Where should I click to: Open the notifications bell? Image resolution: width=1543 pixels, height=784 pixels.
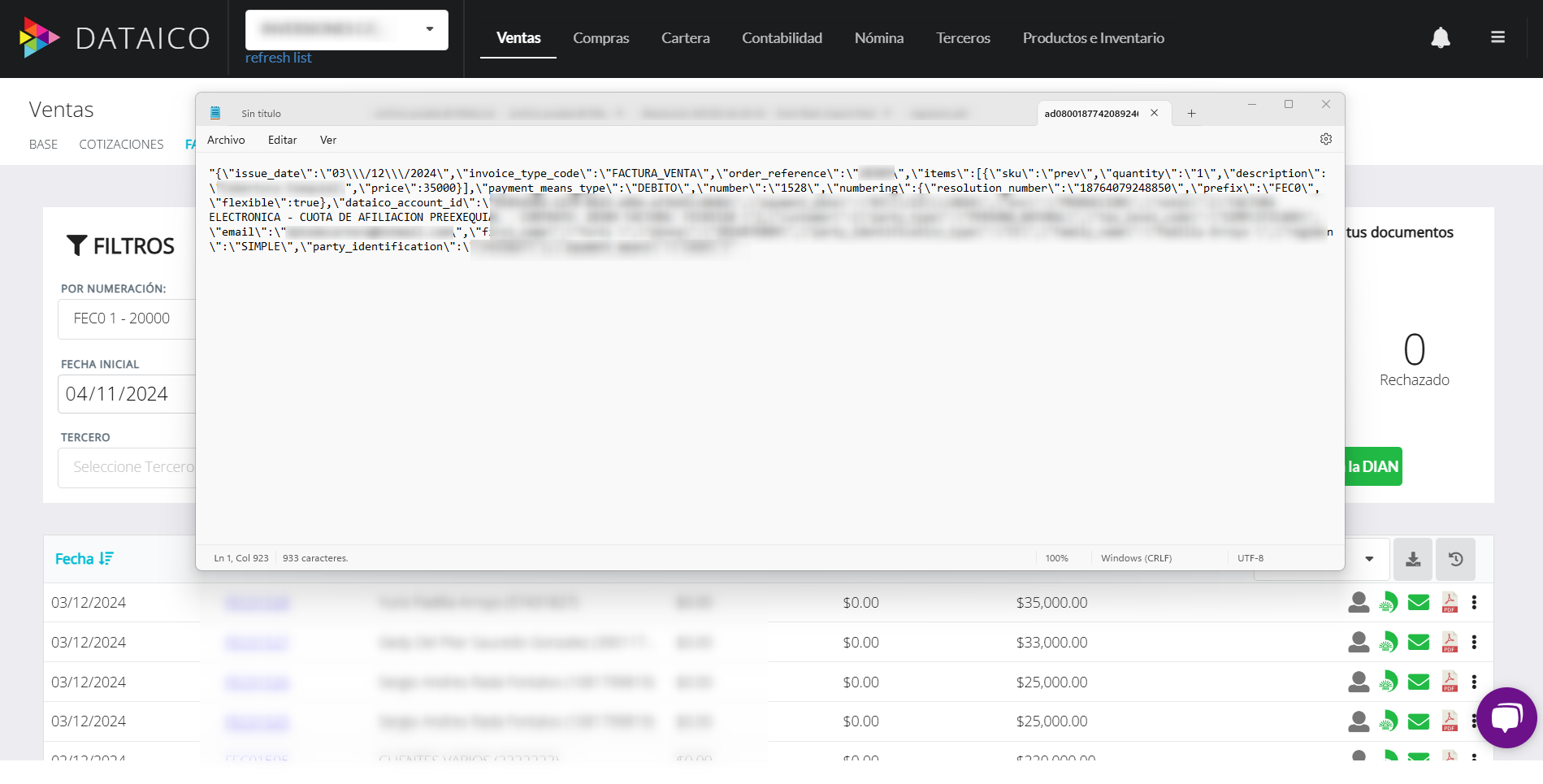[x=1440, y=38]
